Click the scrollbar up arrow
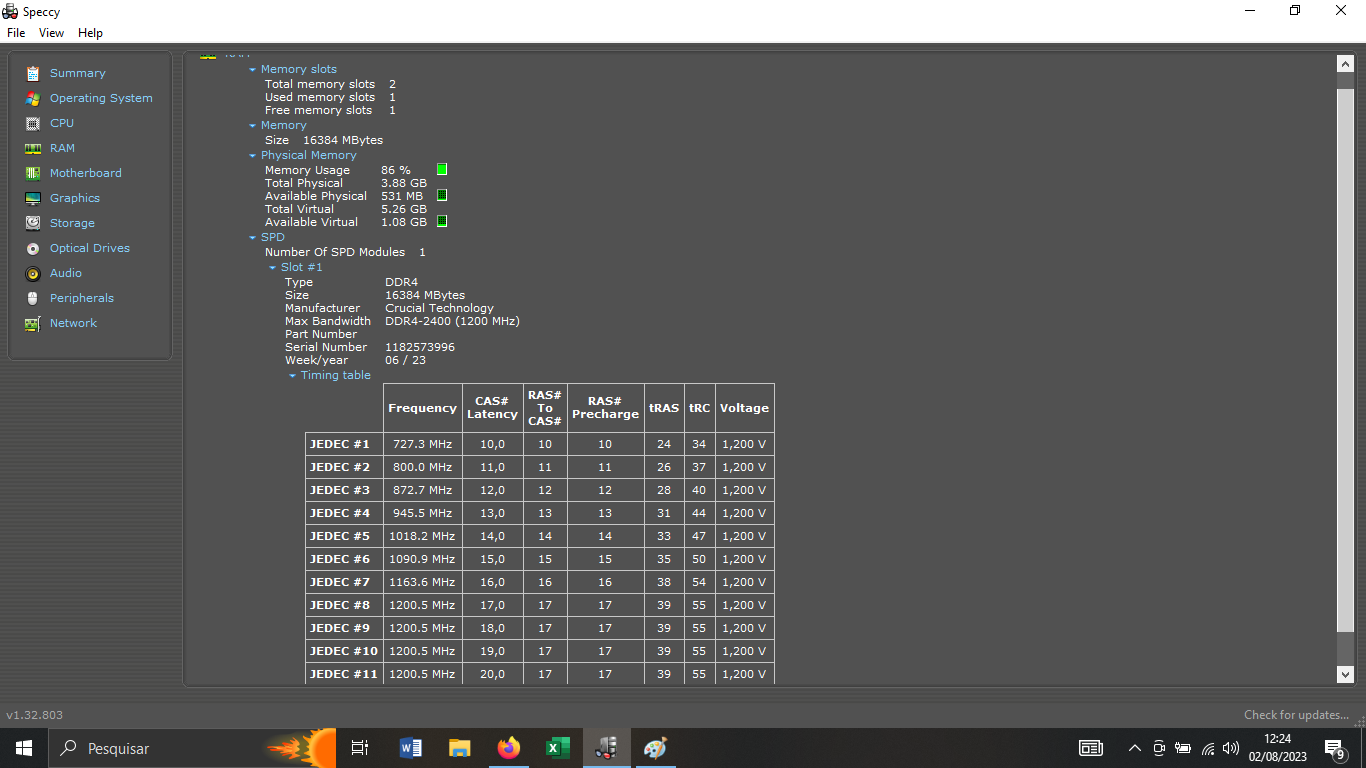Screen dimensions: 1366x768 click(x=1345, y=64)
